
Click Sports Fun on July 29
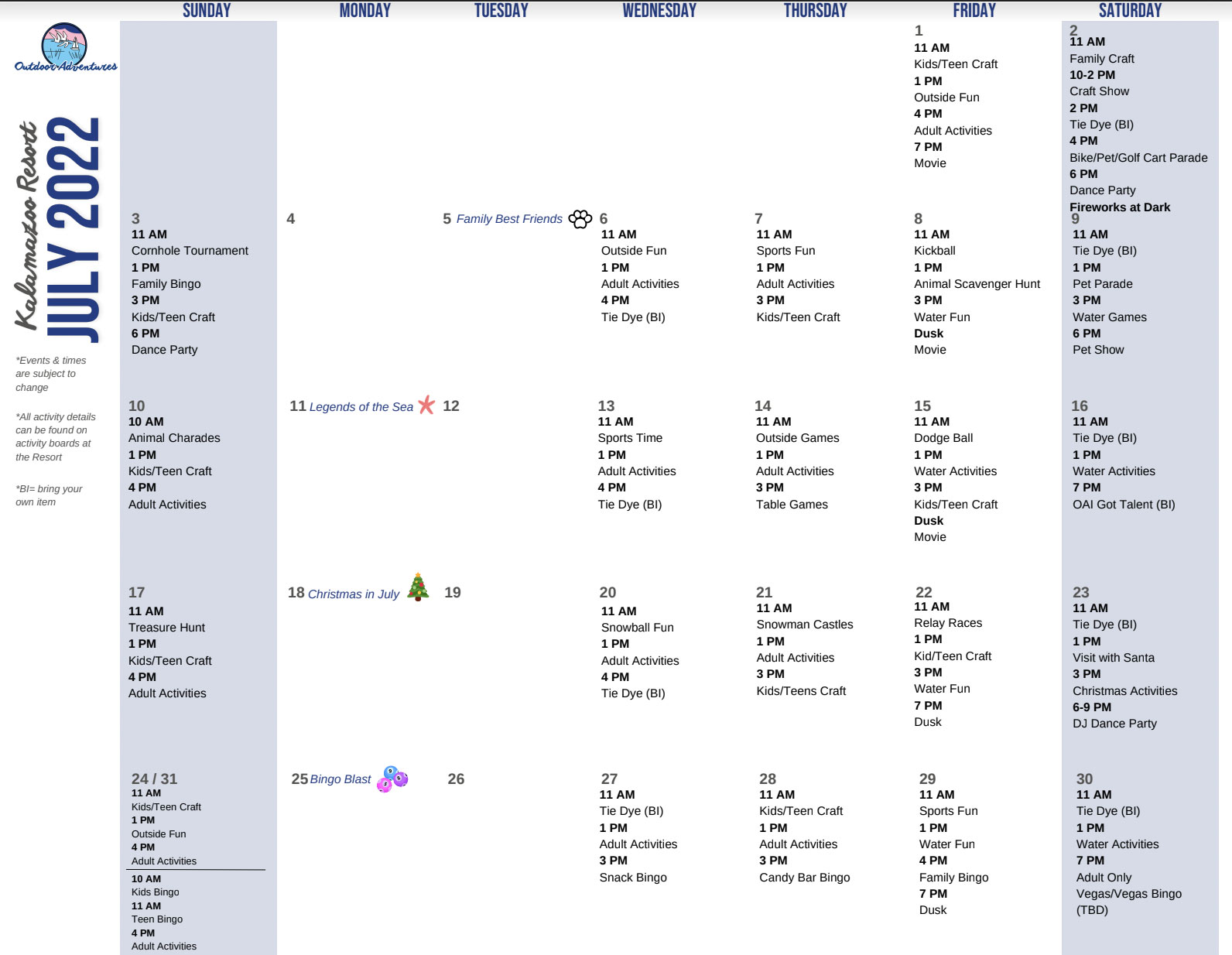click(948, 811)
